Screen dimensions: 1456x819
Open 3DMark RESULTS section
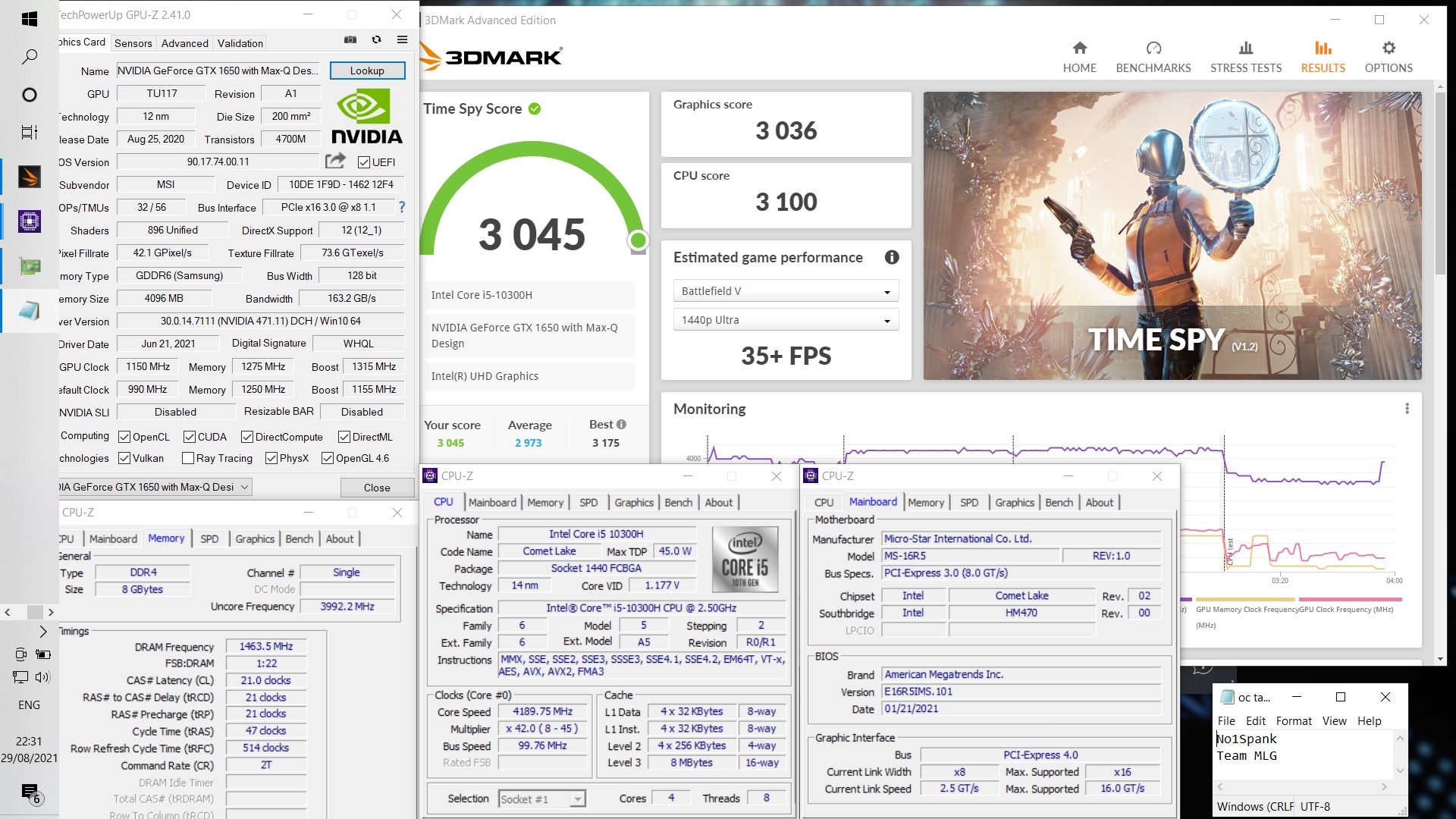point(1323,58)
